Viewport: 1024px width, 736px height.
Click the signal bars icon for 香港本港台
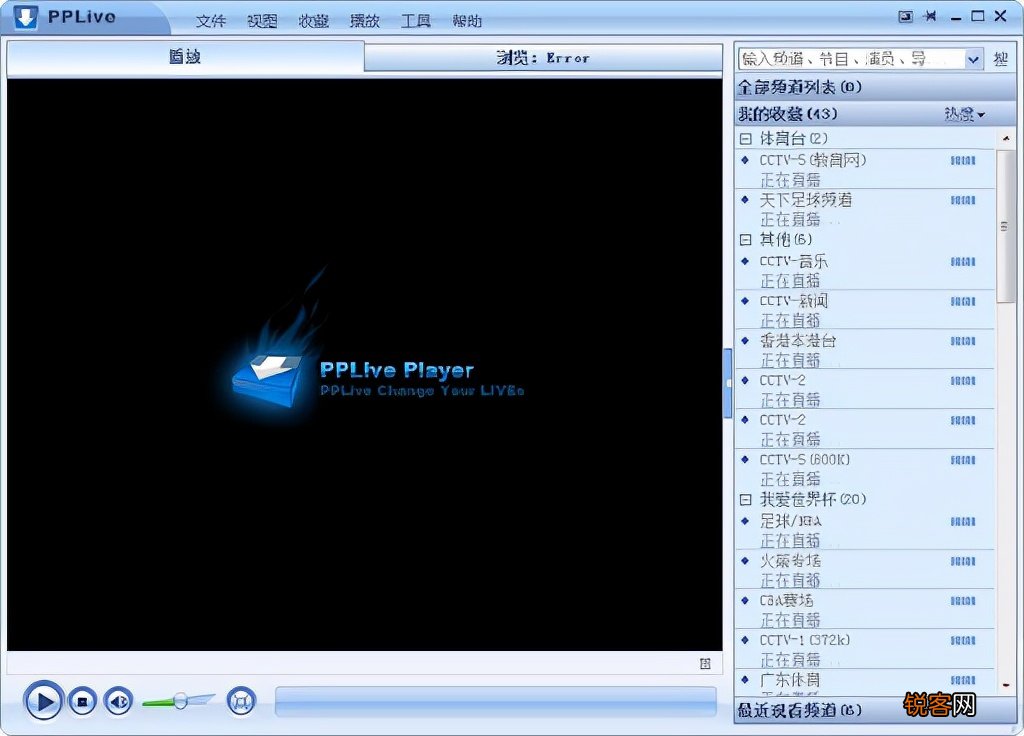963,341
